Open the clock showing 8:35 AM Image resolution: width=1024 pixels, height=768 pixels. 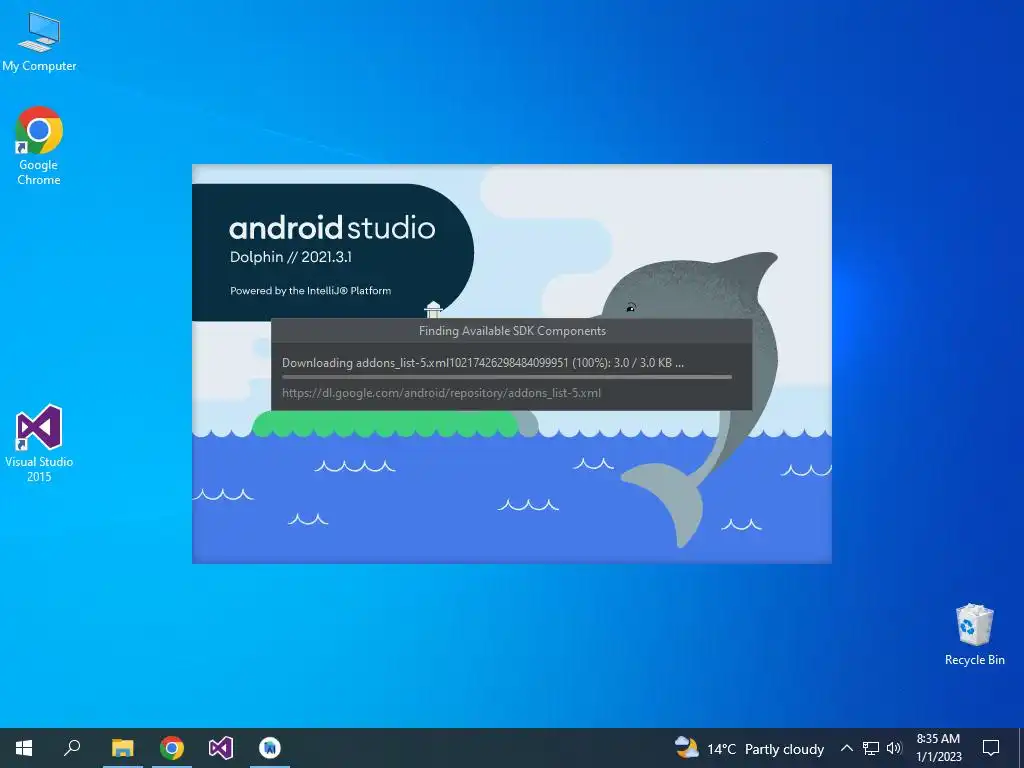click(938, 748)
